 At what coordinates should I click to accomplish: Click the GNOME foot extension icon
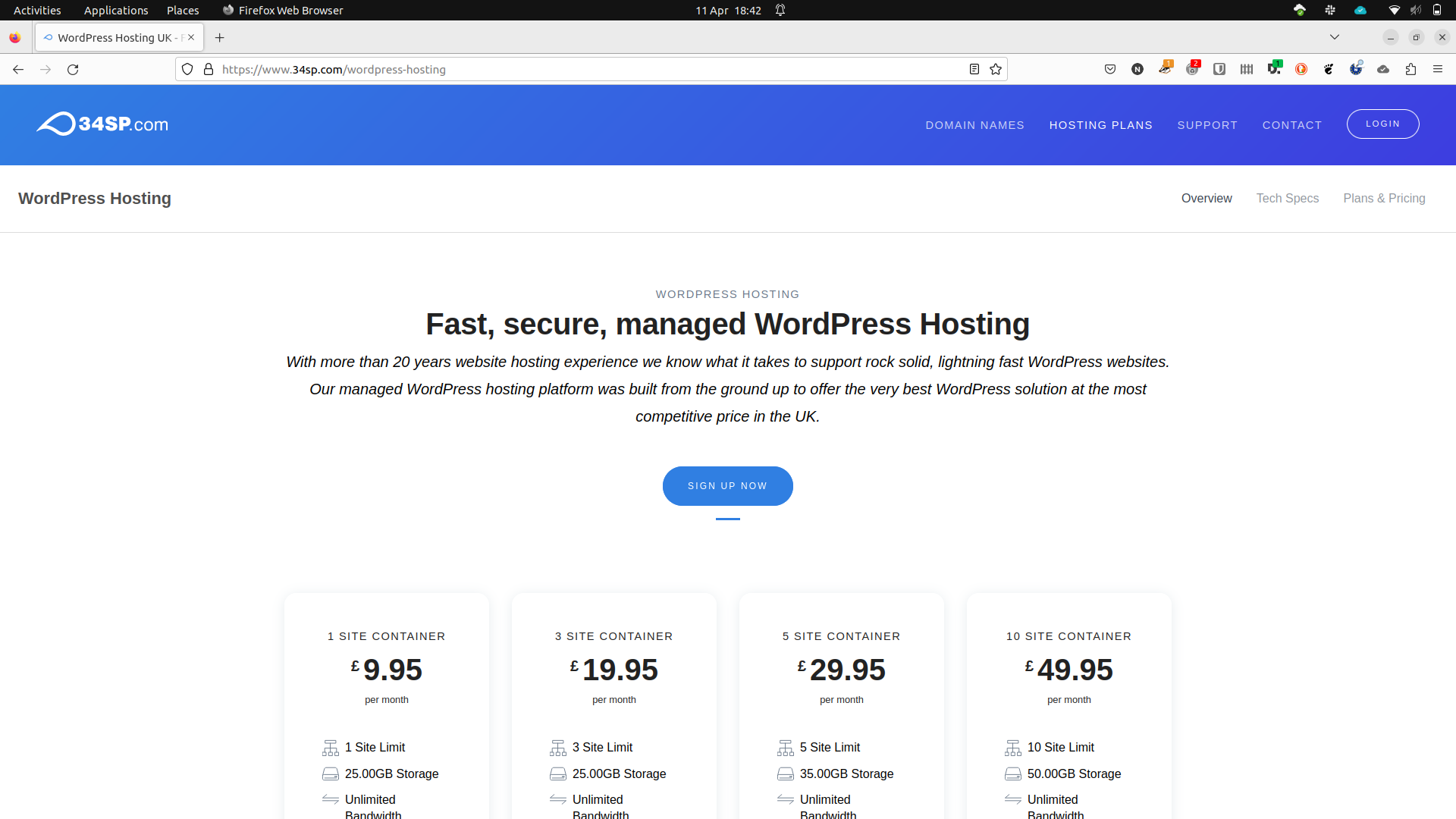1329,69
